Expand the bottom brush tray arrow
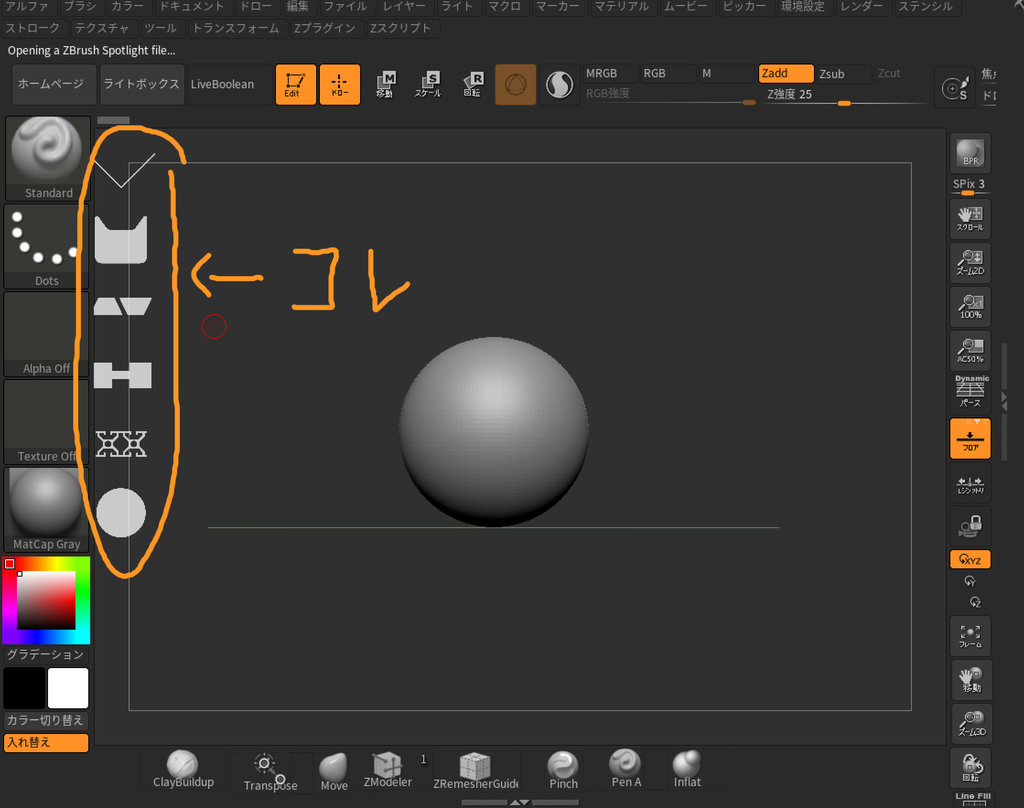The image size is (1024, 808). point(520,801)
